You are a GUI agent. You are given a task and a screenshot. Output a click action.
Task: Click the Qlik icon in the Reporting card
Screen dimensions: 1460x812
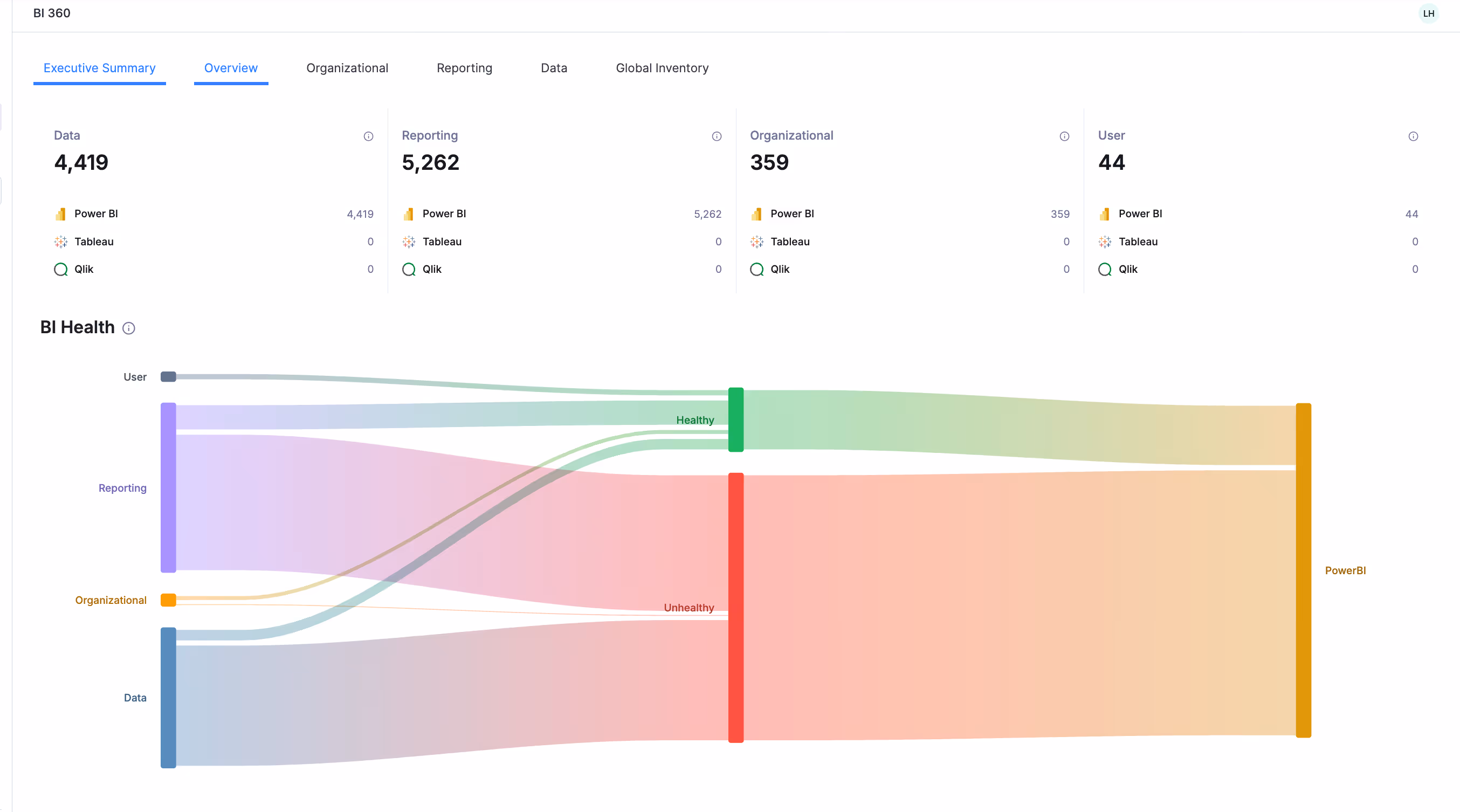[409, 269]
